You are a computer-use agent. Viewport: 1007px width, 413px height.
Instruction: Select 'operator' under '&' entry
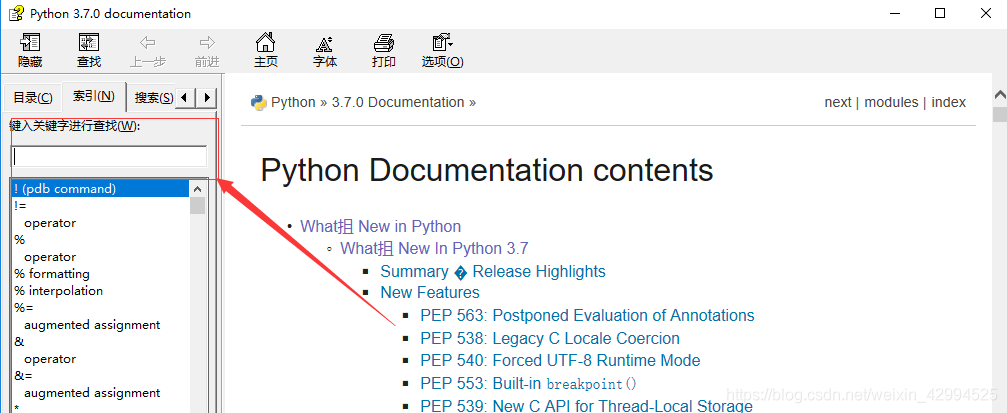pyautogui.click(x=50, y=359)
